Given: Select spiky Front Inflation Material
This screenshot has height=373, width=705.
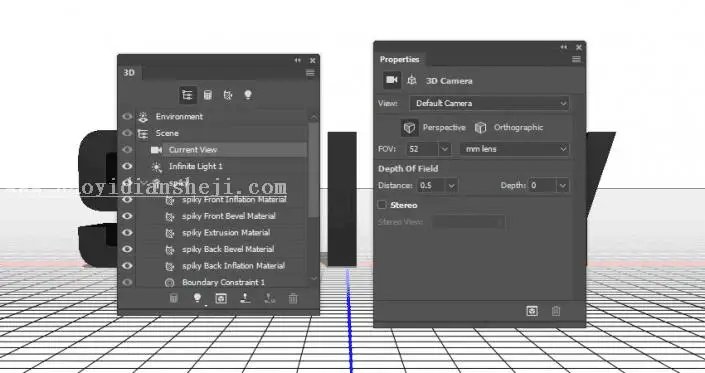Looking at the screenshot, I should click(x=222, y=200).
